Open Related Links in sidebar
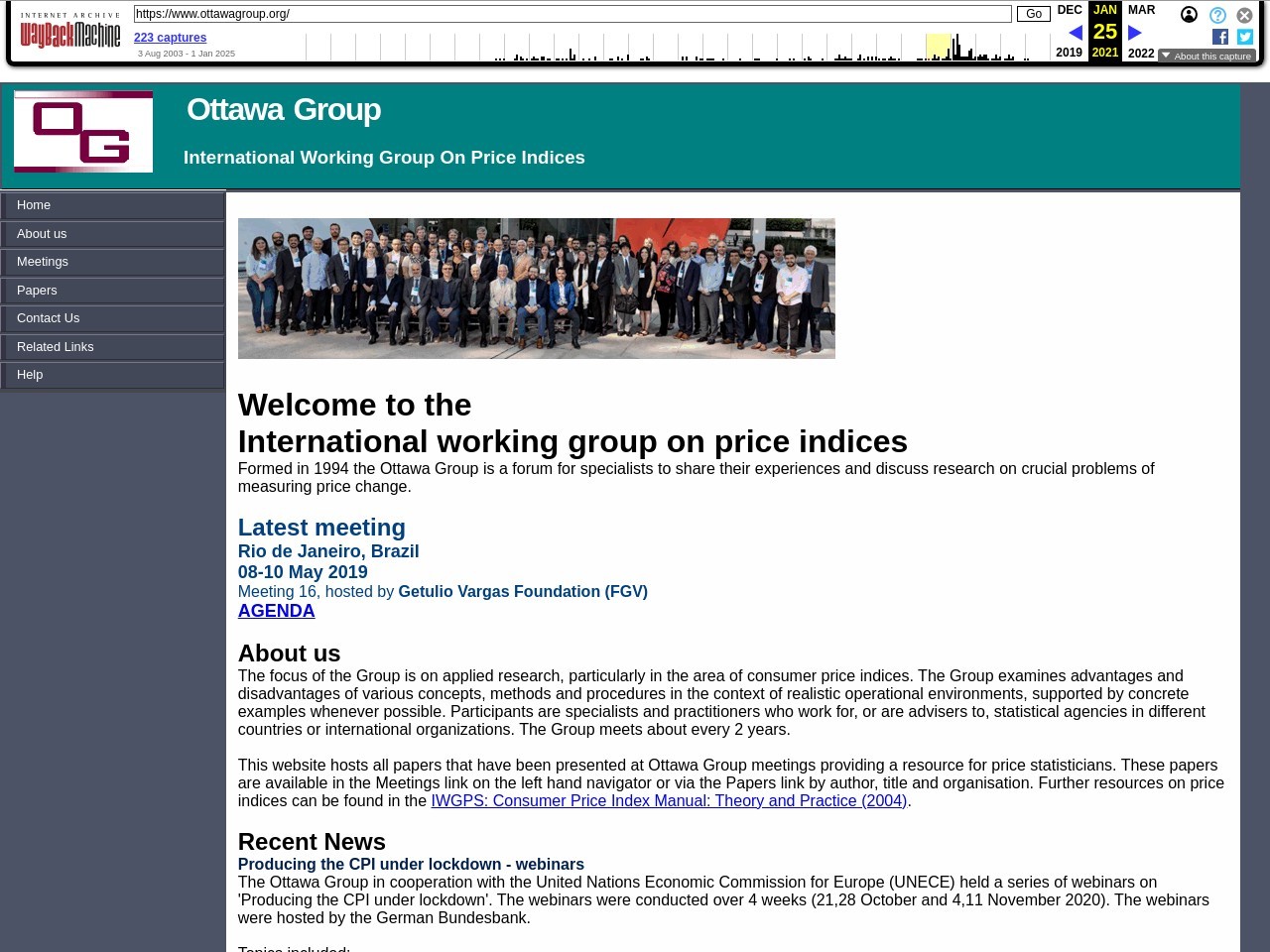 point(55,347)
